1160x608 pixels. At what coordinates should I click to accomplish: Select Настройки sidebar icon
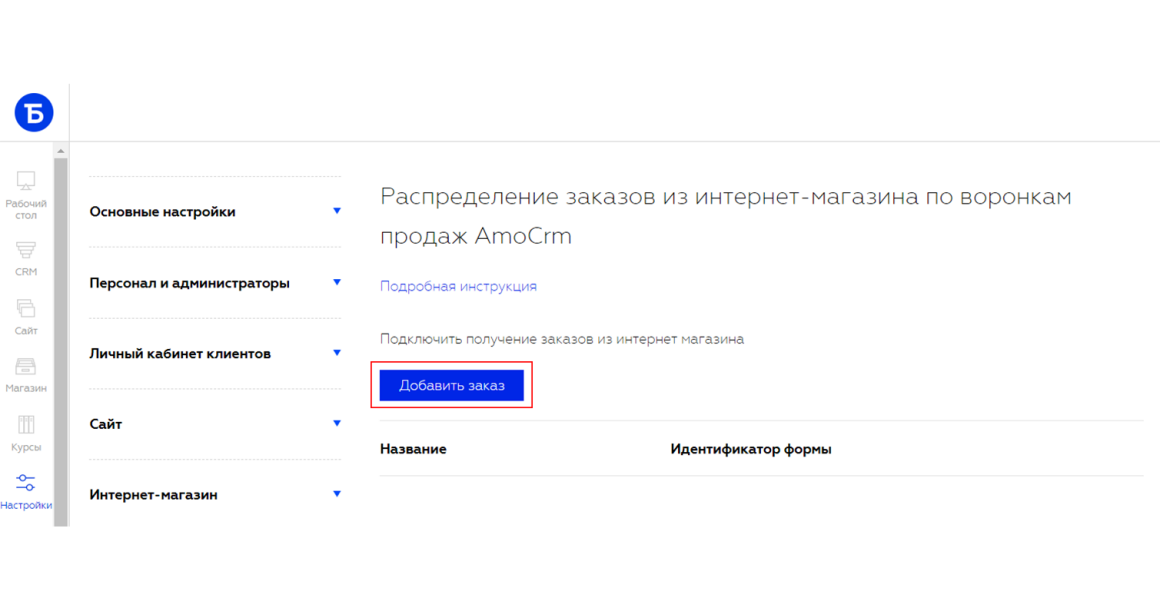pyautogui.click(x=26, y=493)
